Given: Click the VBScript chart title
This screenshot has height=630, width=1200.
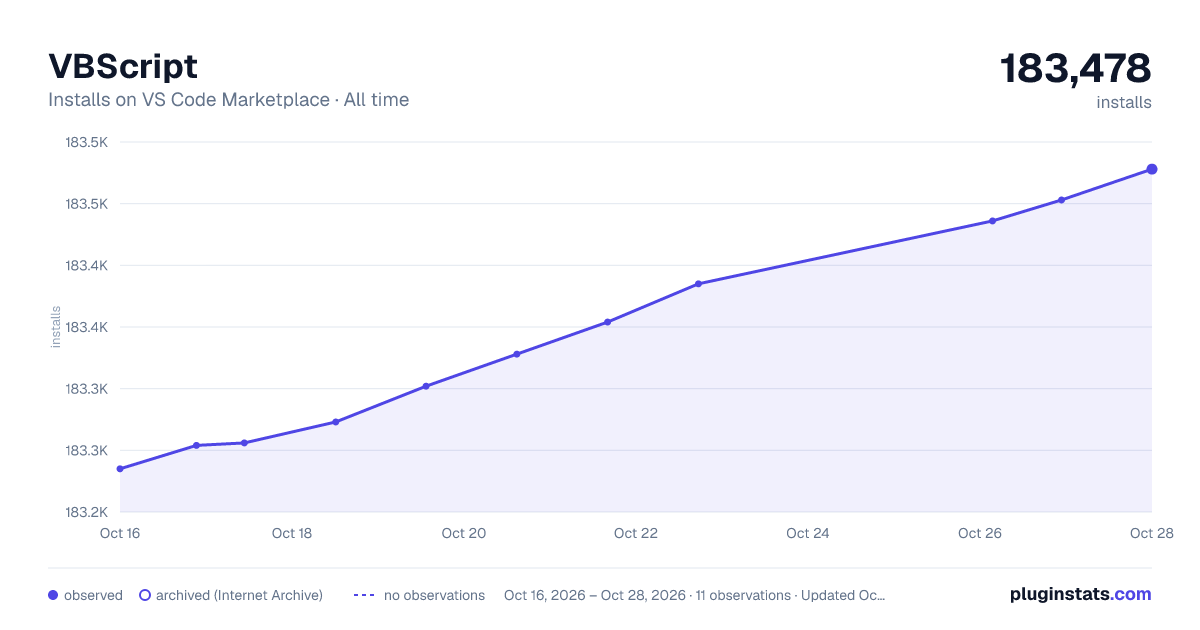Looking at the screenshot, I should tap(123, 66).
